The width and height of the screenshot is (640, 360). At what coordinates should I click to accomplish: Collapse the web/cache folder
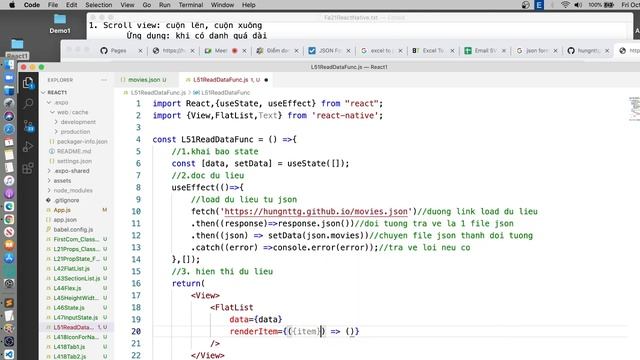coord(52,112)
